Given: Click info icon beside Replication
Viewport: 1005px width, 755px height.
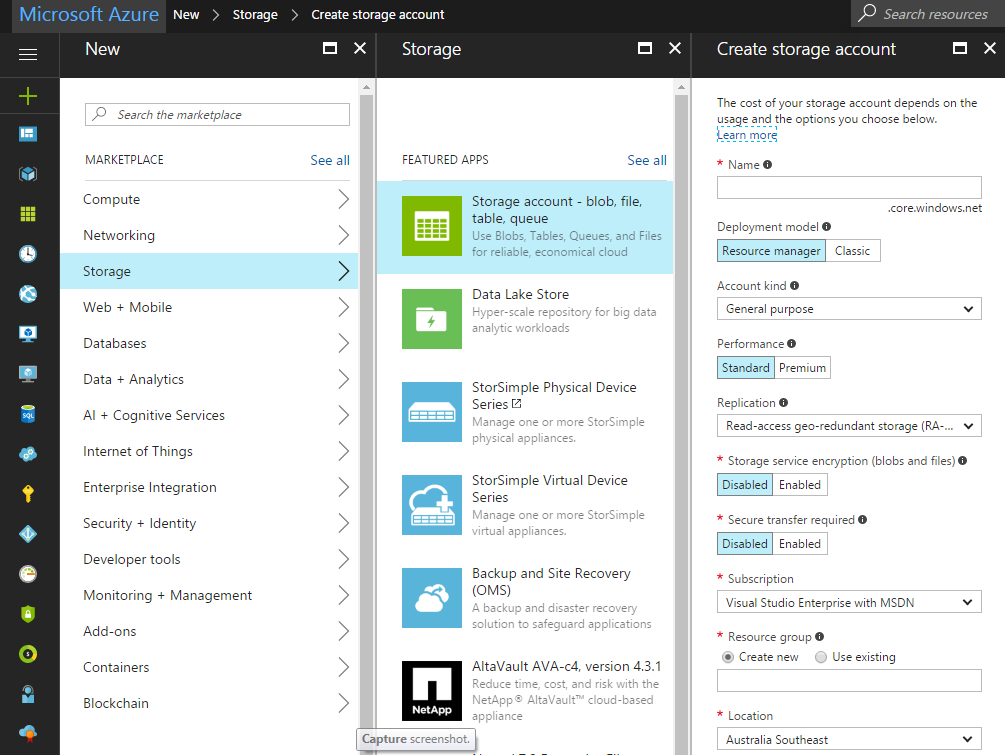Looking at the screenshot, I should 783,402.
